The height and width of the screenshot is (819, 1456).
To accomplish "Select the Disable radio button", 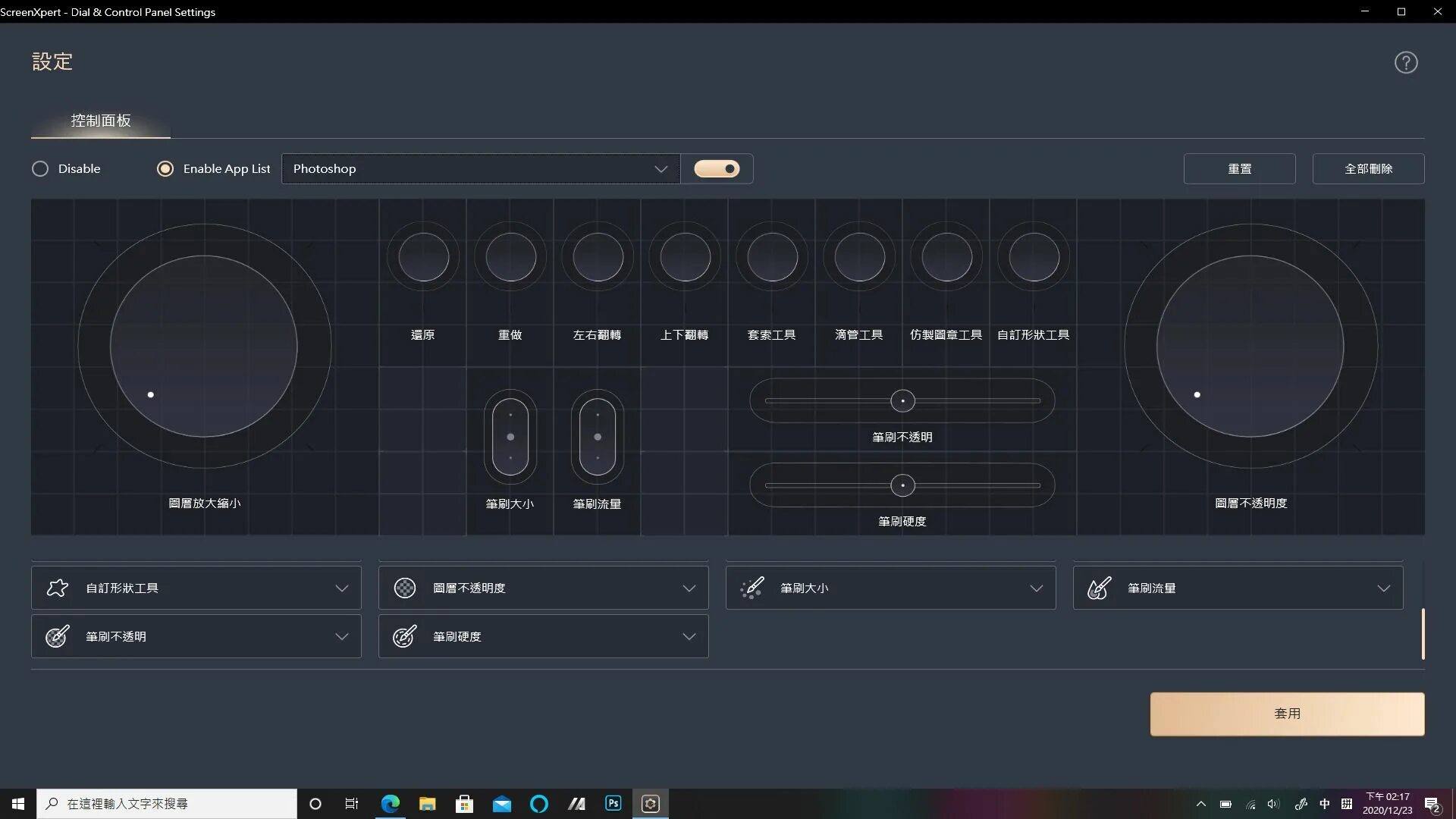I will tap(40, 168).
